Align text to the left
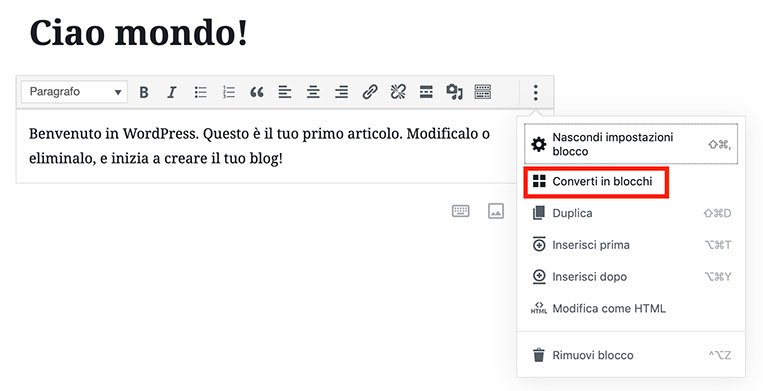 [285, 92]
